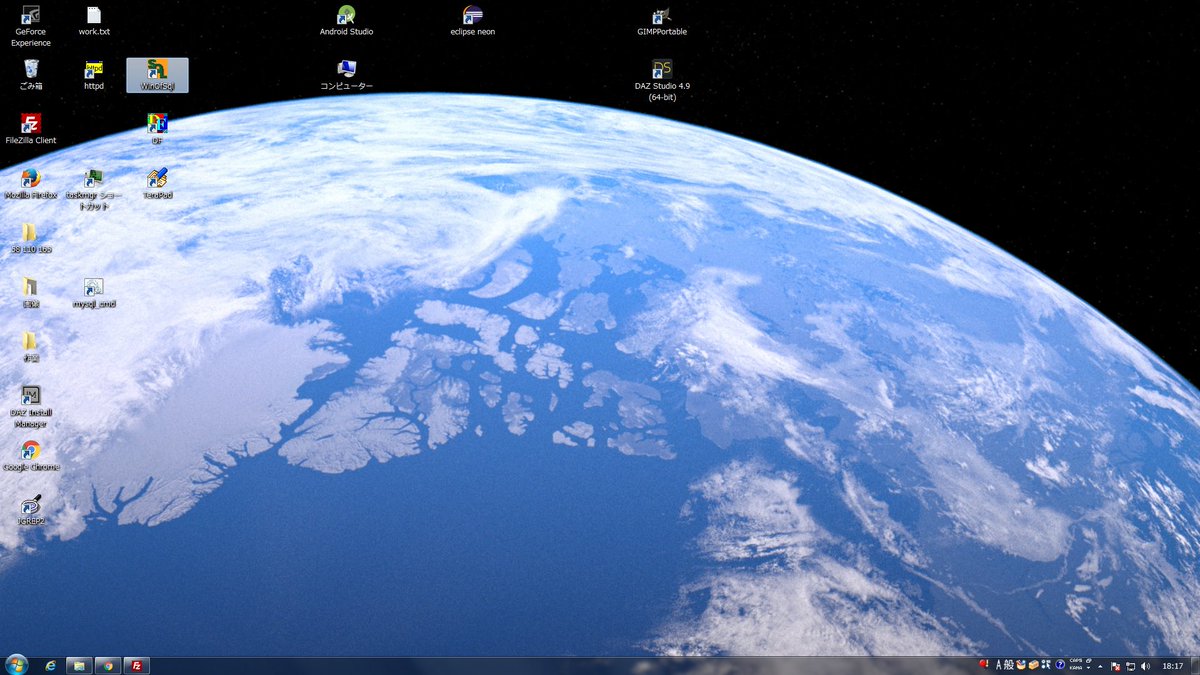1200x675 pixels.
Task: Toggle the IME input mode A indicator
Action: pos(998,665)
